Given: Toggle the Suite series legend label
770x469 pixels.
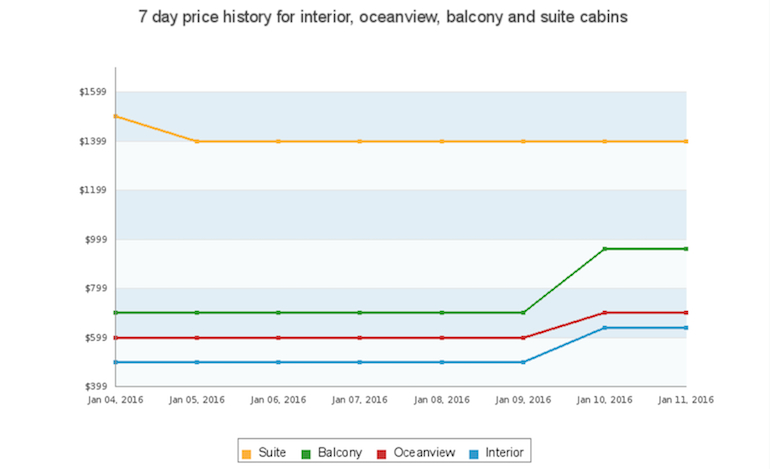Looking at the screenshot, I should coord(272,454).
